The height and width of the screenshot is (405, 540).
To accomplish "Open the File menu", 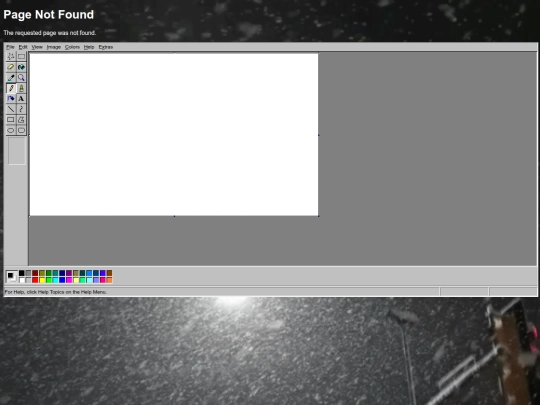I will 10,47.
